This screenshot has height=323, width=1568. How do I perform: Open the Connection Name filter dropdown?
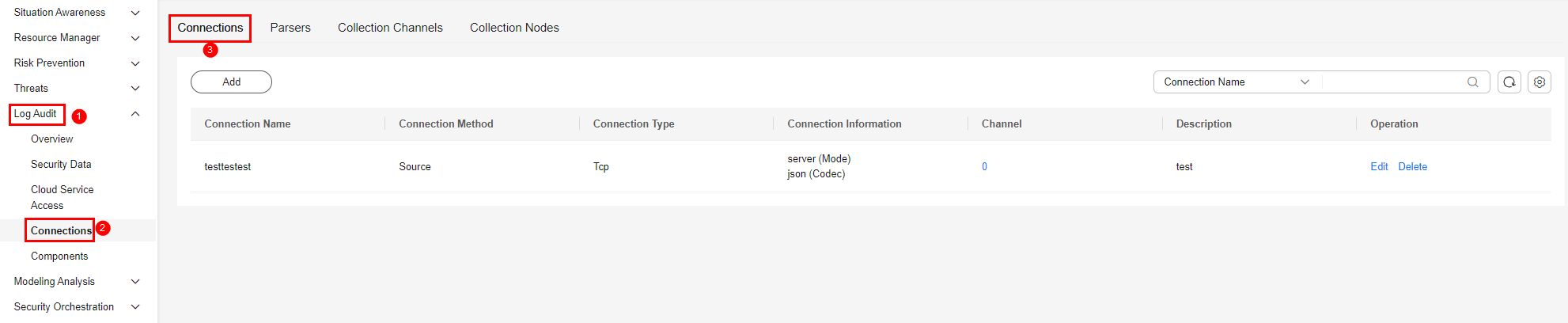[1237, 82]
